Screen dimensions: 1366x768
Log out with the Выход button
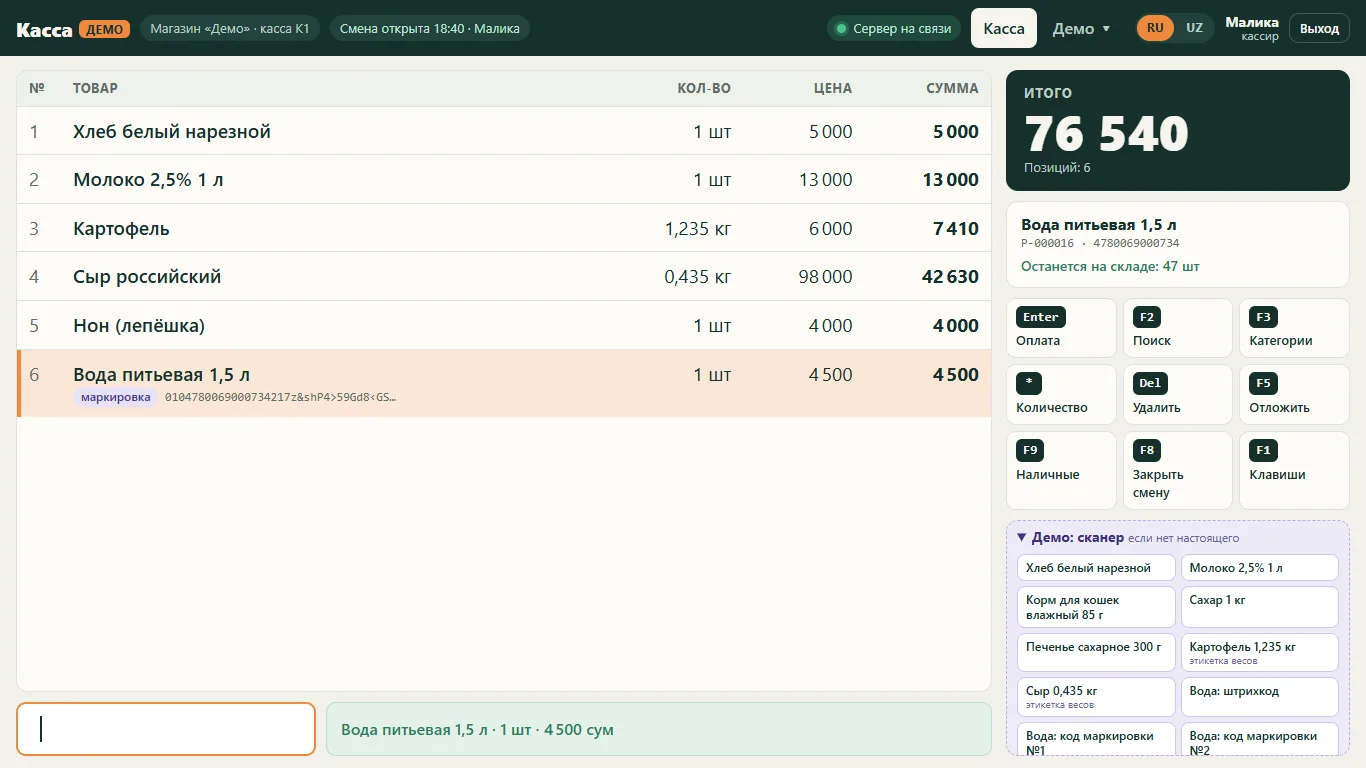[1319, 28]
